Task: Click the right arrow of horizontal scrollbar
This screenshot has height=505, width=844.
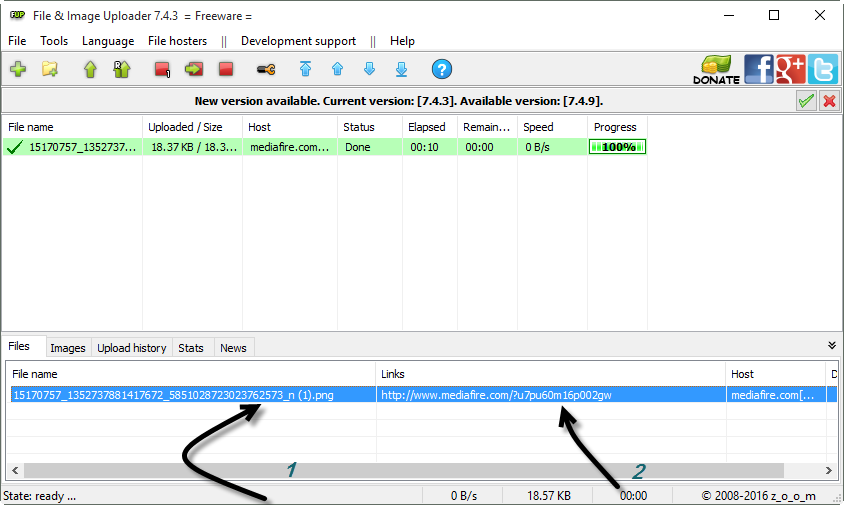Action: (829, 470)
